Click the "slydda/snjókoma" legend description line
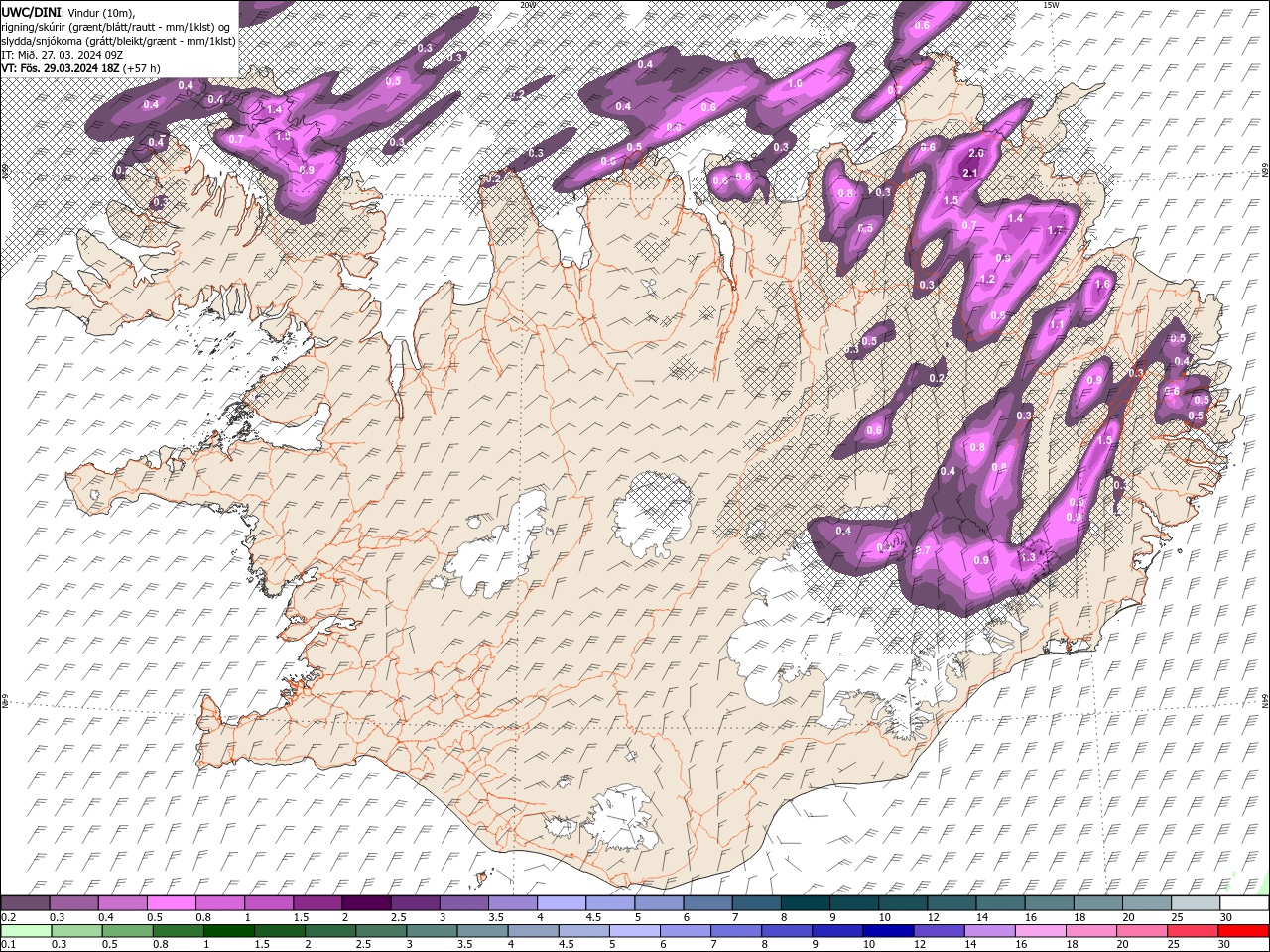 click(118, 41)
